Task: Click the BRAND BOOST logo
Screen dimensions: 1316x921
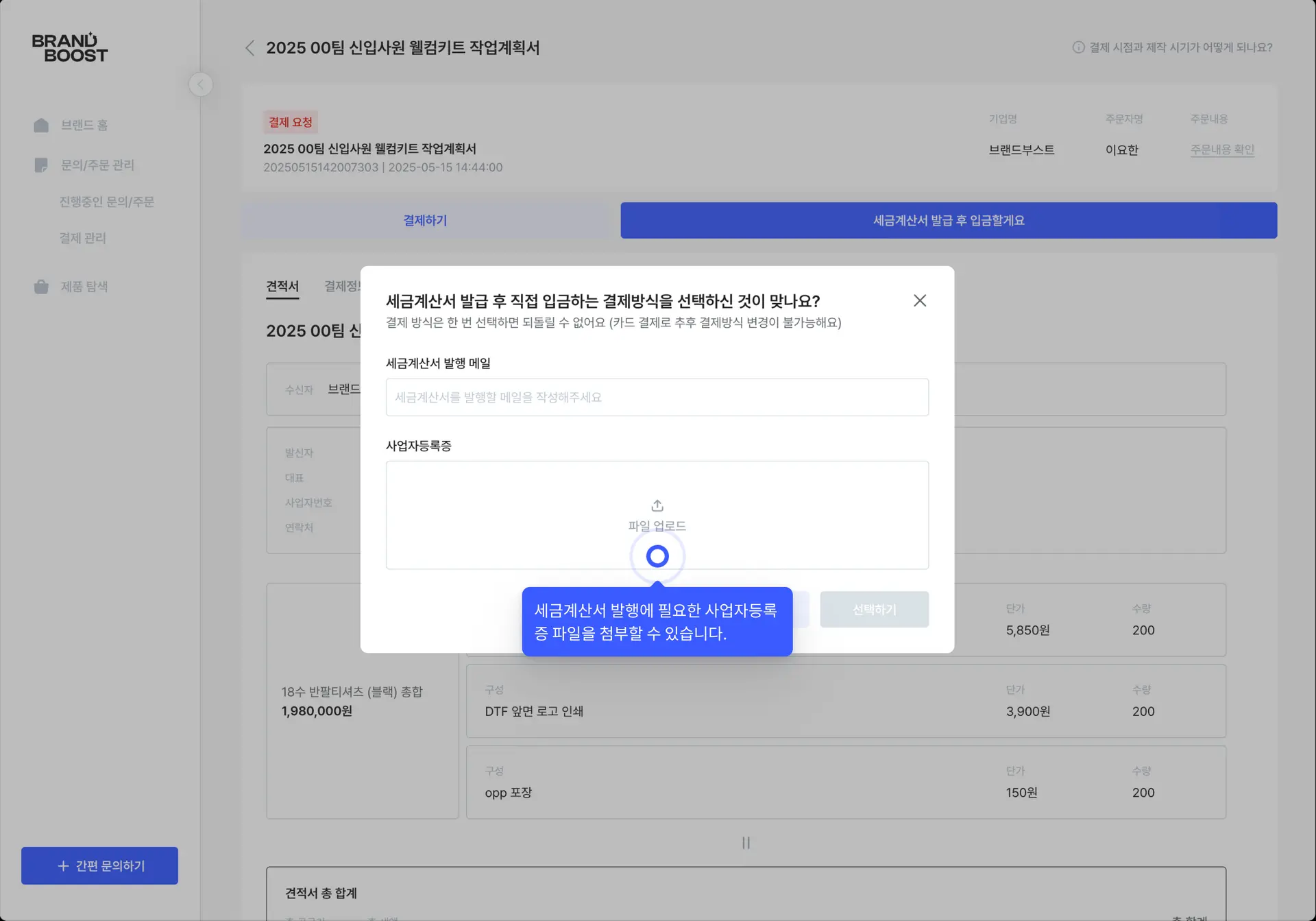Action: point(69,47)
